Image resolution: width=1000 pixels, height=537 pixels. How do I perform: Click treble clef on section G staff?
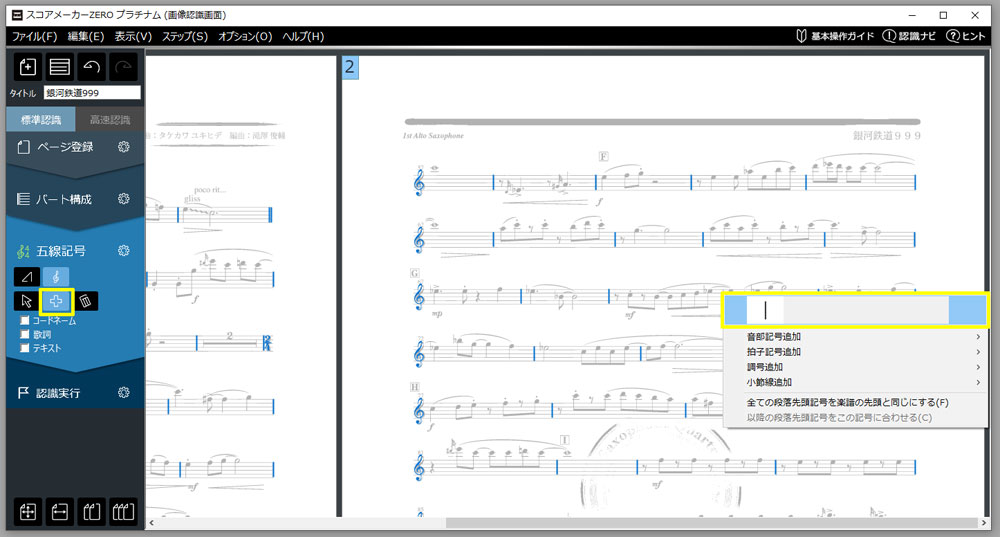tap(419, 297)
